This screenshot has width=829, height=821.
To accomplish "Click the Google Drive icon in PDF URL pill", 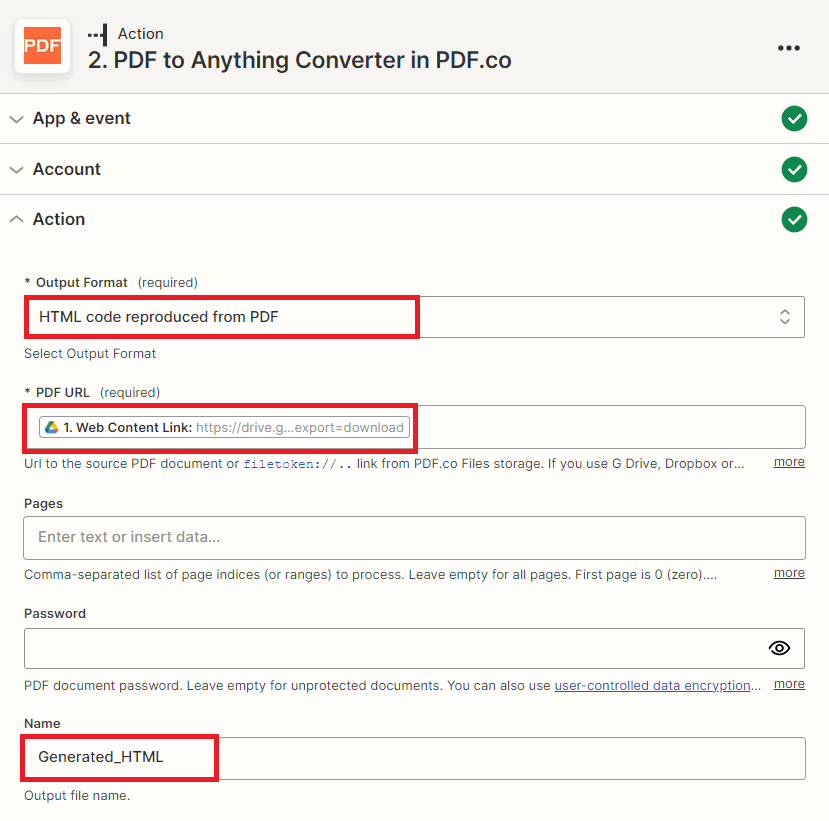I will pos(51,426).
